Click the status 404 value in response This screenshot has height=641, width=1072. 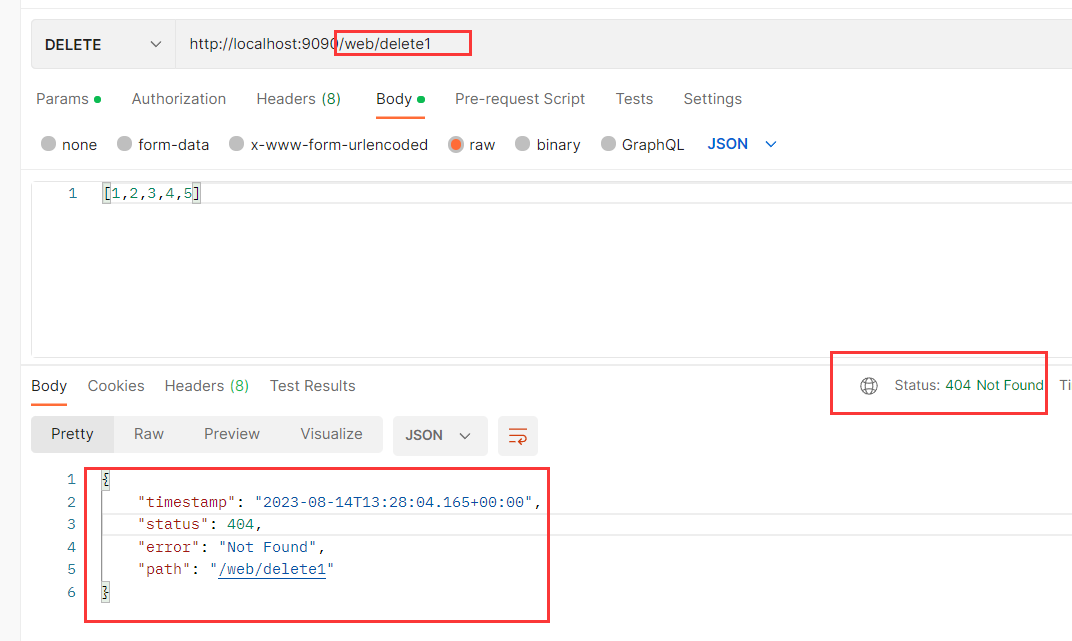pos(241,524)
